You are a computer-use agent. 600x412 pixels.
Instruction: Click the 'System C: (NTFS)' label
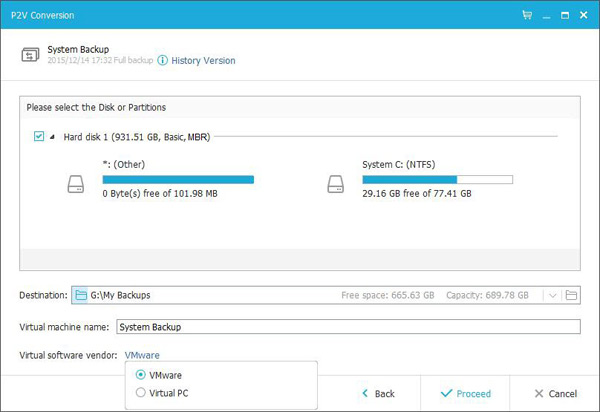(399, 164)
